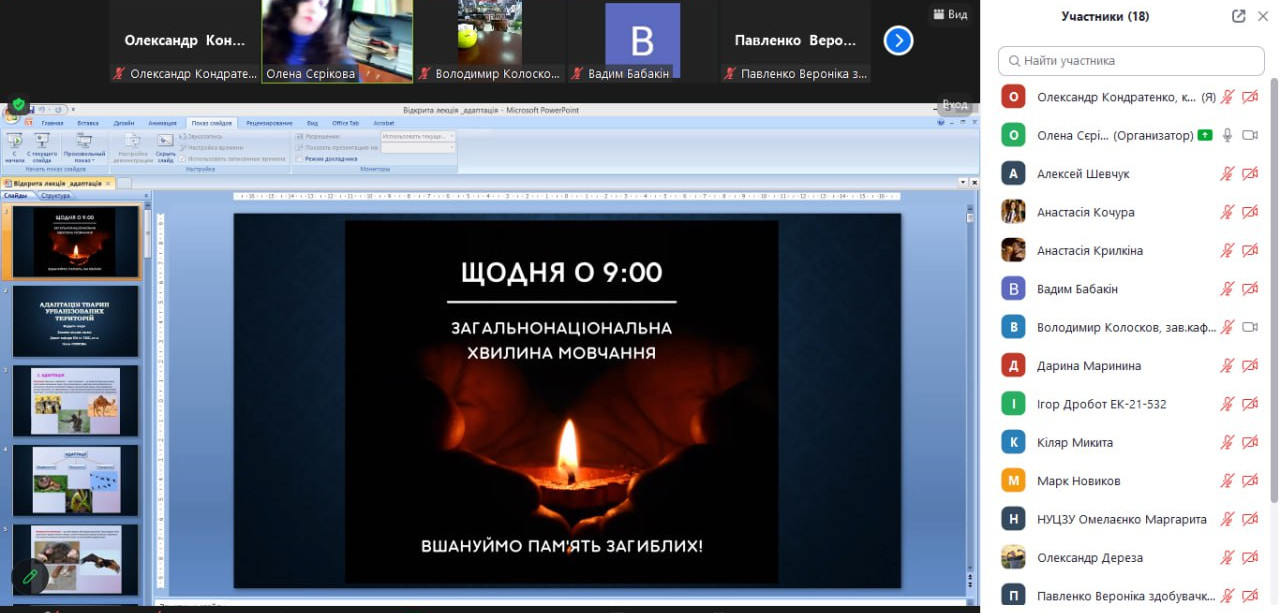Switch to the 'Структура' pane tab

(55, 196)
